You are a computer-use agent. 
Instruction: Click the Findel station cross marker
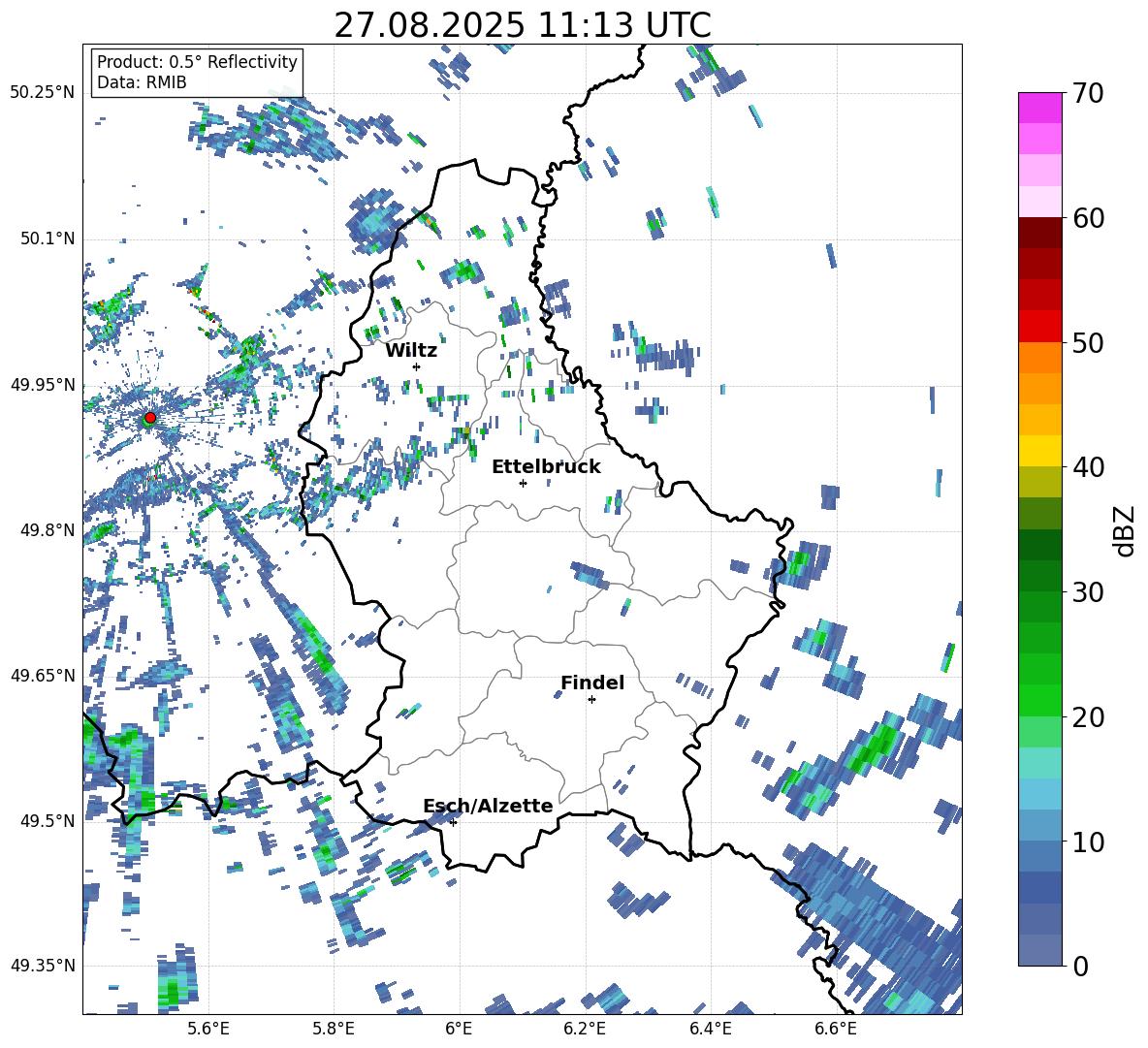[591, 700]
